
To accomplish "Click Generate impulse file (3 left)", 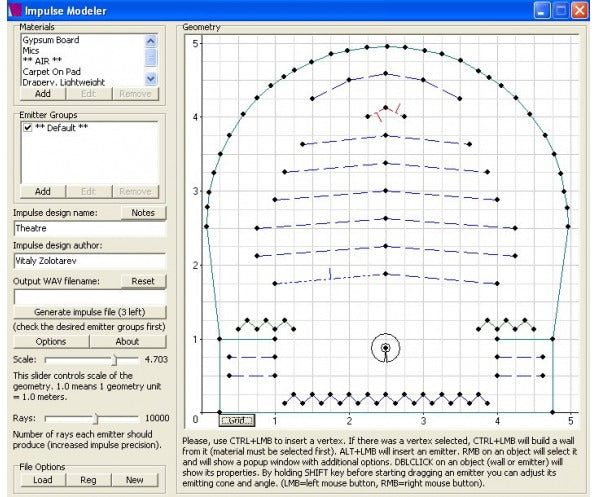I will tap(90, 312).
